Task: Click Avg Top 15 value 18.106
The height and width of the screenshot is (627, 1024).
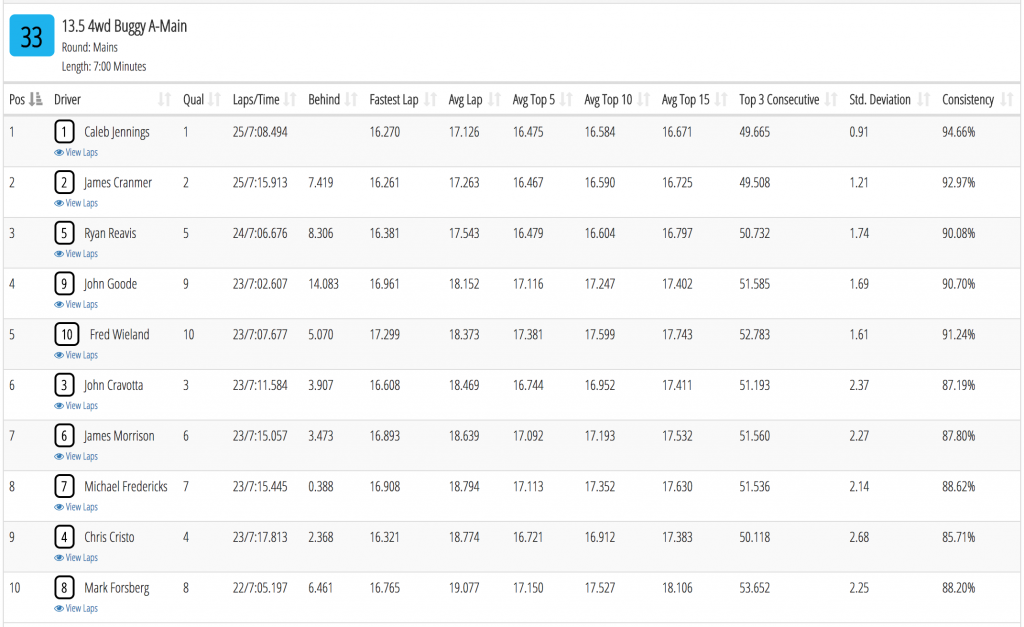Action: click(677, 588)
